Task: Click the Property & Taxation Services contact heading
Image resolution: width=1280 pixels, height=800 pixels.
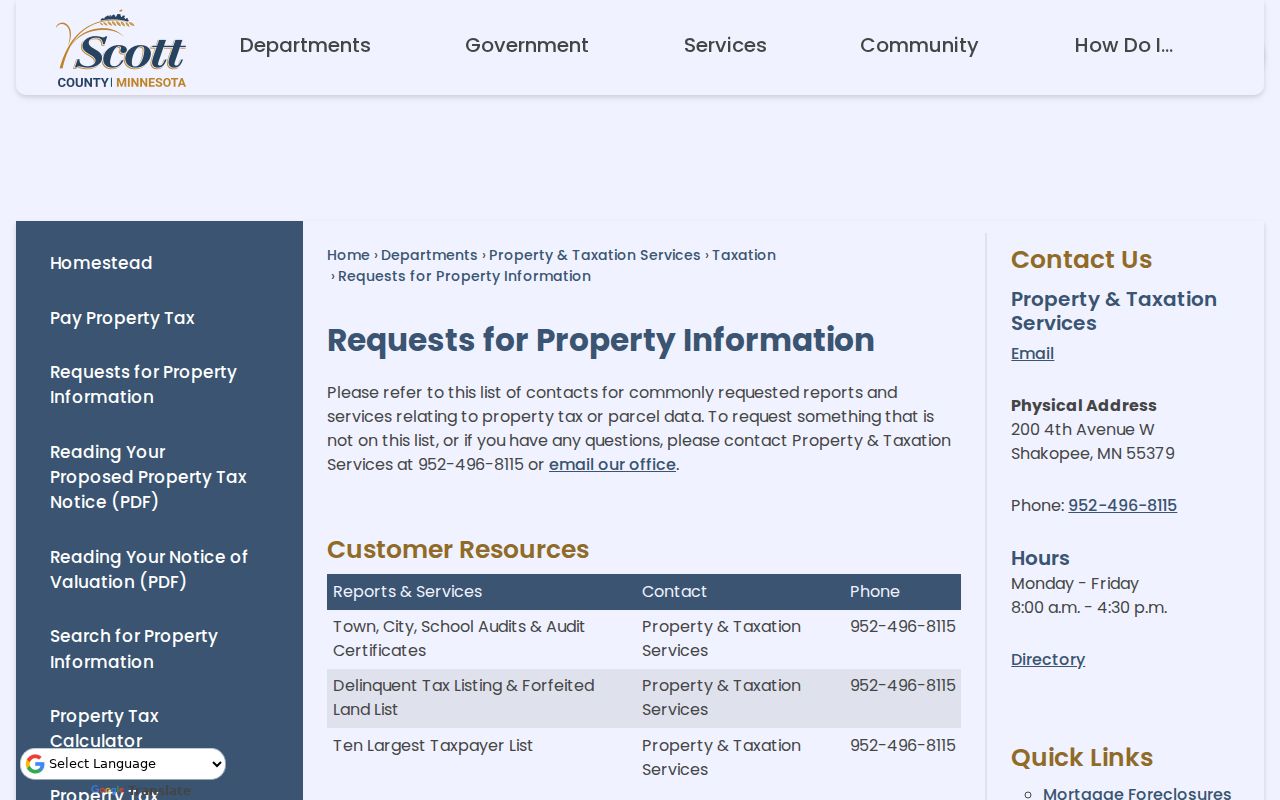Action: pyautogui.click(x=1114, y=311)
